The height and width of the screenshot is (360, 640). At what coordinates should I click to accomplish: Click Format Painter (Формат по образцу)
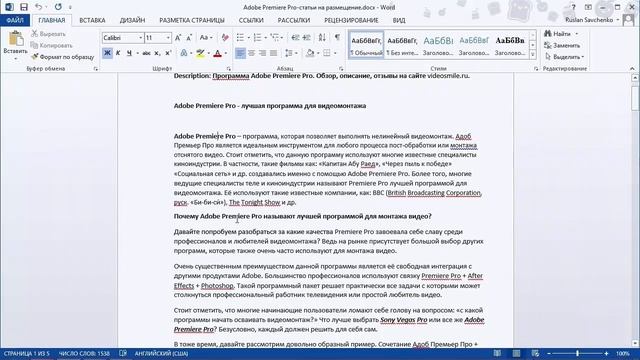click(x=62, y=57)
